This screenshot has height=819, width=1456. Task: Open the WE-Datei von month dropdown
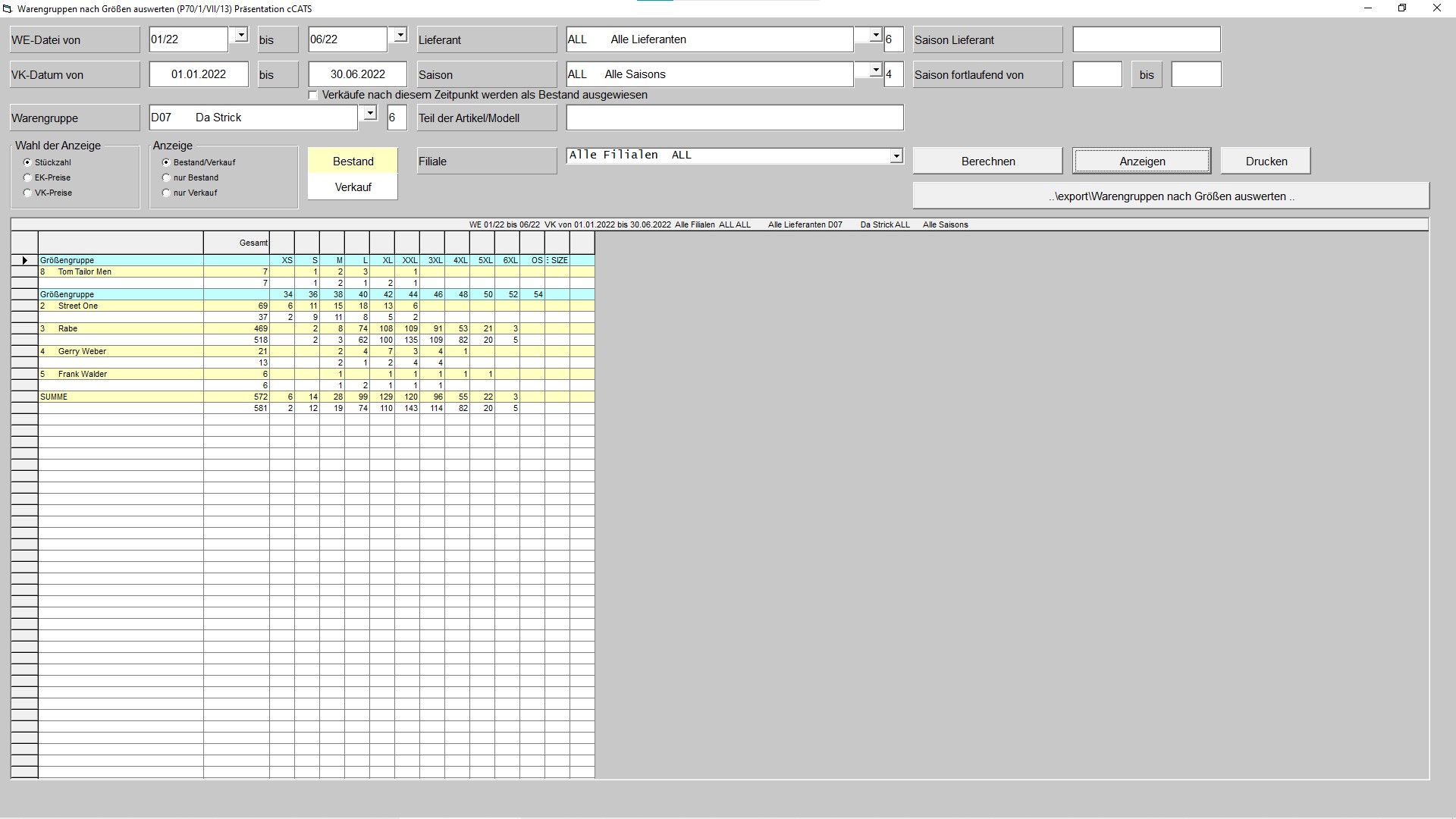pos(240,35)
